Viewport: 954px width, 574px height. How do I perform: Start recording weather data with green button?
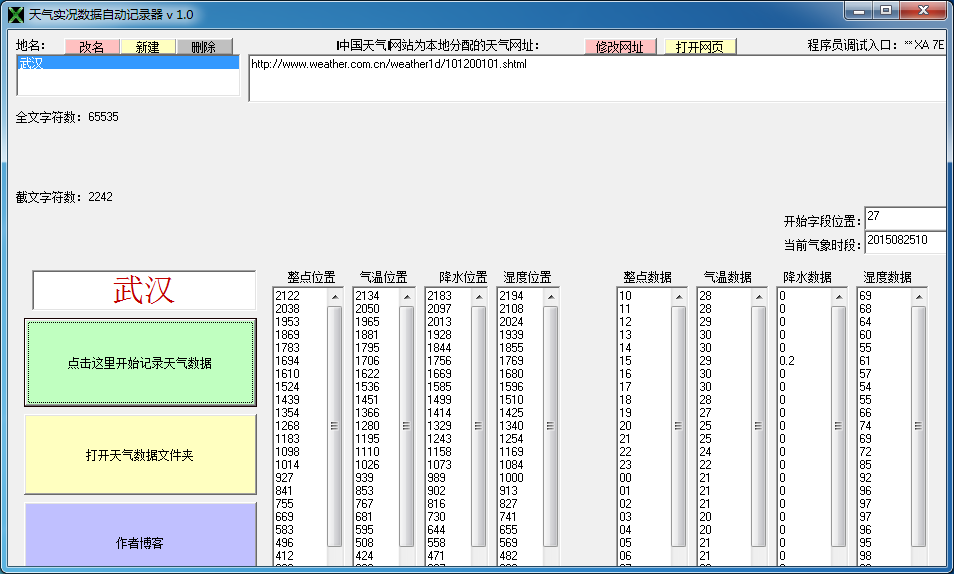[x=140, y=363]
